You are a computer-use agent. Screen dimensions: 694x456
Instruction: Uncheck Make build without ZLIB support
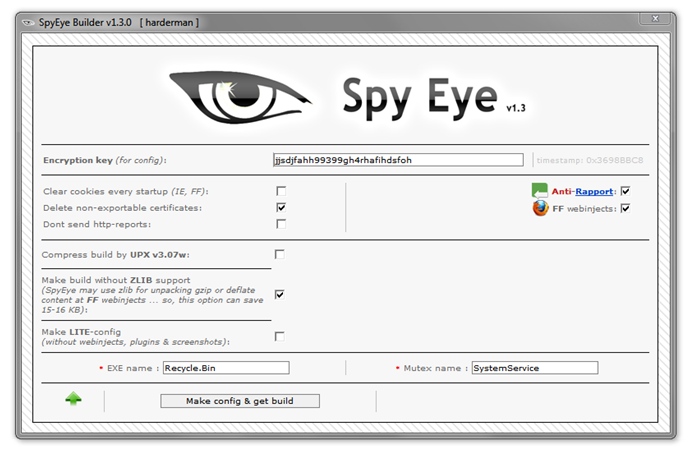click(280, 294)
